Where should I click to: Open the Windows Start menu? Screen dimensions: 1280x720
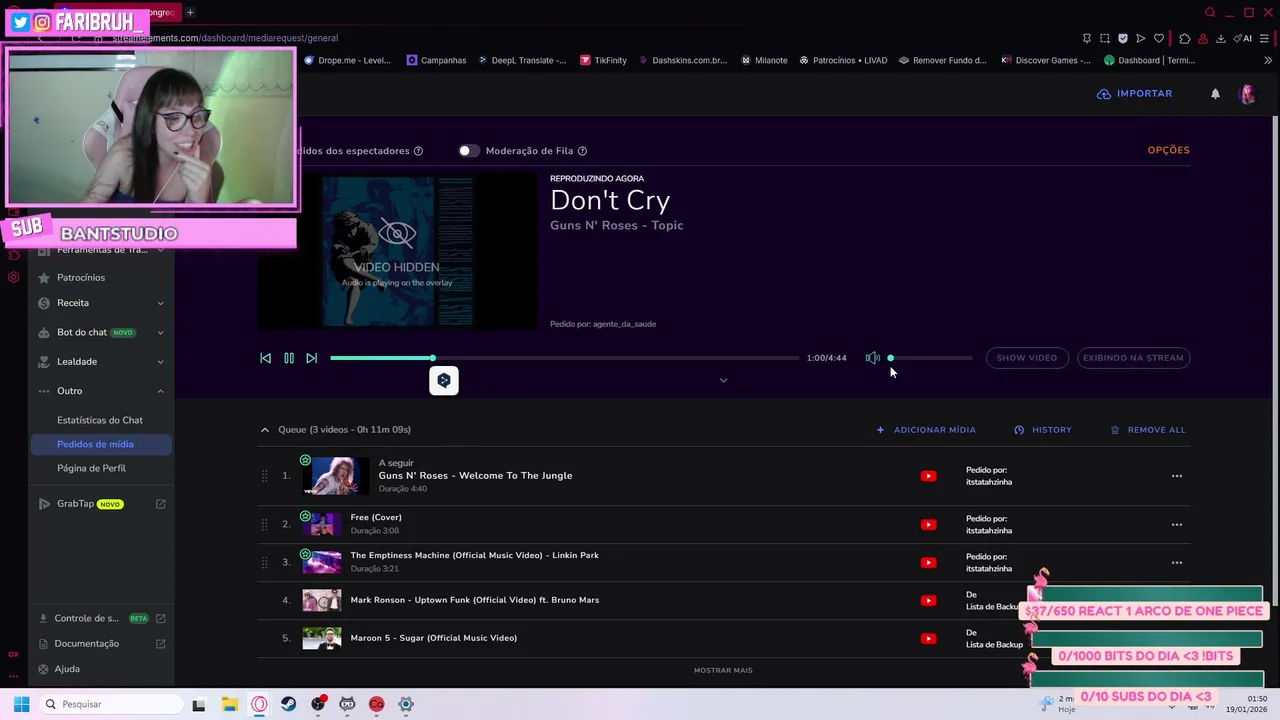coord(21,704)
